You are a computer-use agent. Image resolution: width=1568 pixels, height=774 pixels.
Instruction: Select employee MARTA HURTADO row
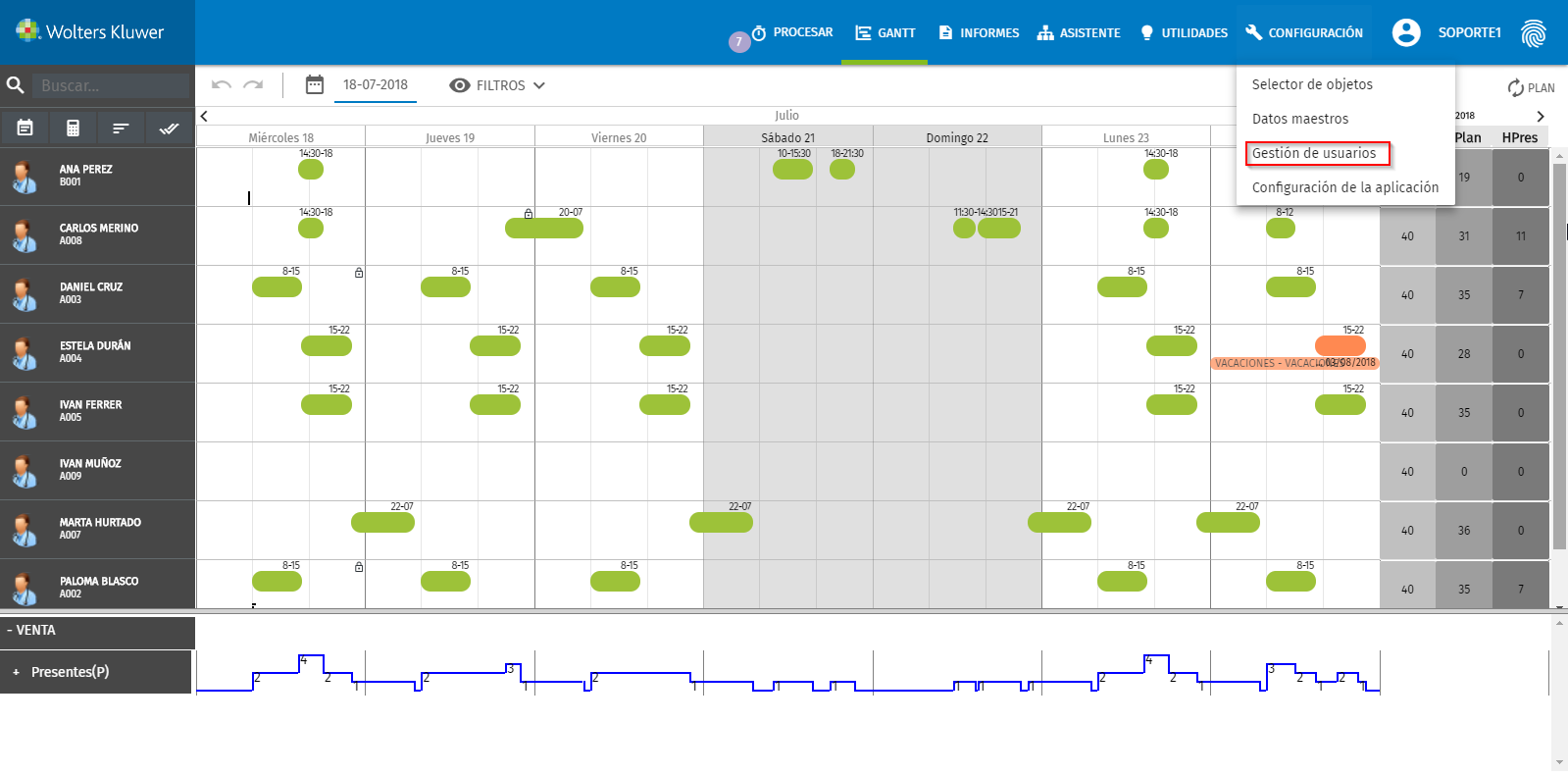pos(97,530)
